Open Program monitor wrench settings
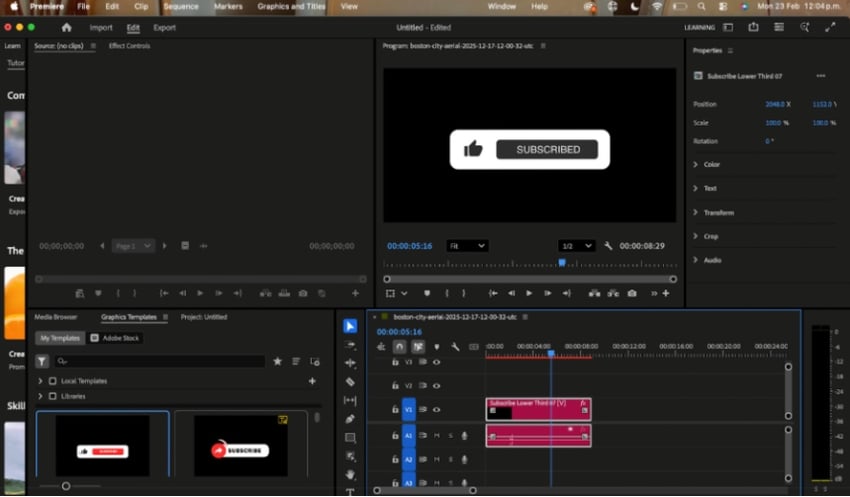This screenshot has height=497, width=850. pos(607,245)
